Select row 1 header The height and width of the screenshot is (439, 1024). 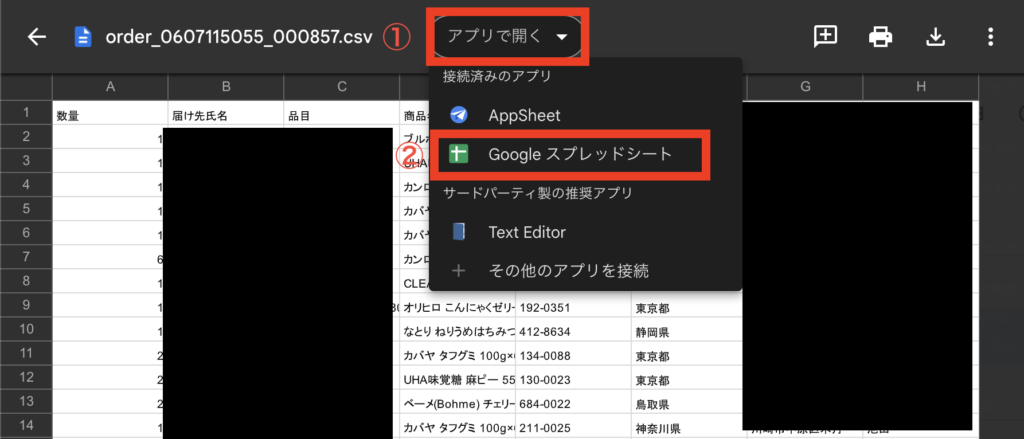[x=26, y=112]
